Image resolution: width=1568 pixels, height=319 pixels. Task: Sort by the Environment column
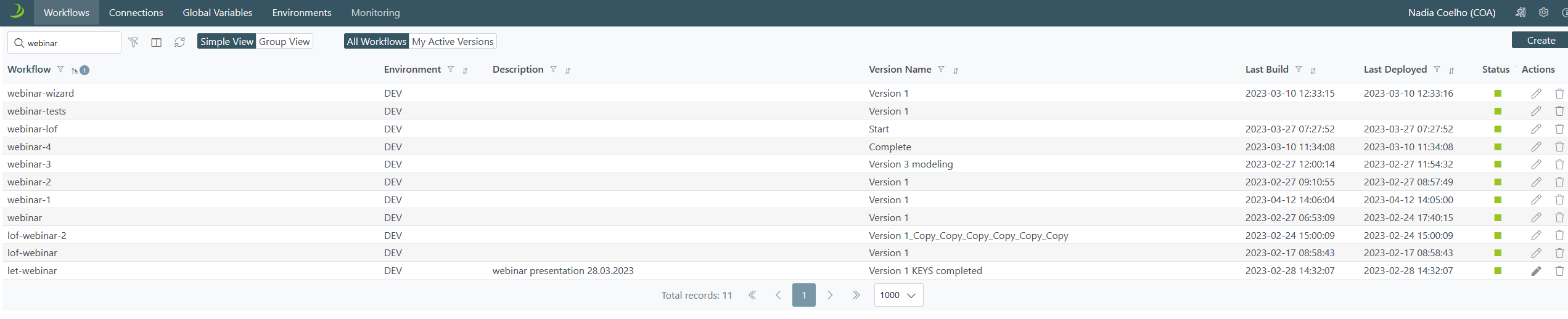point(465,71)
